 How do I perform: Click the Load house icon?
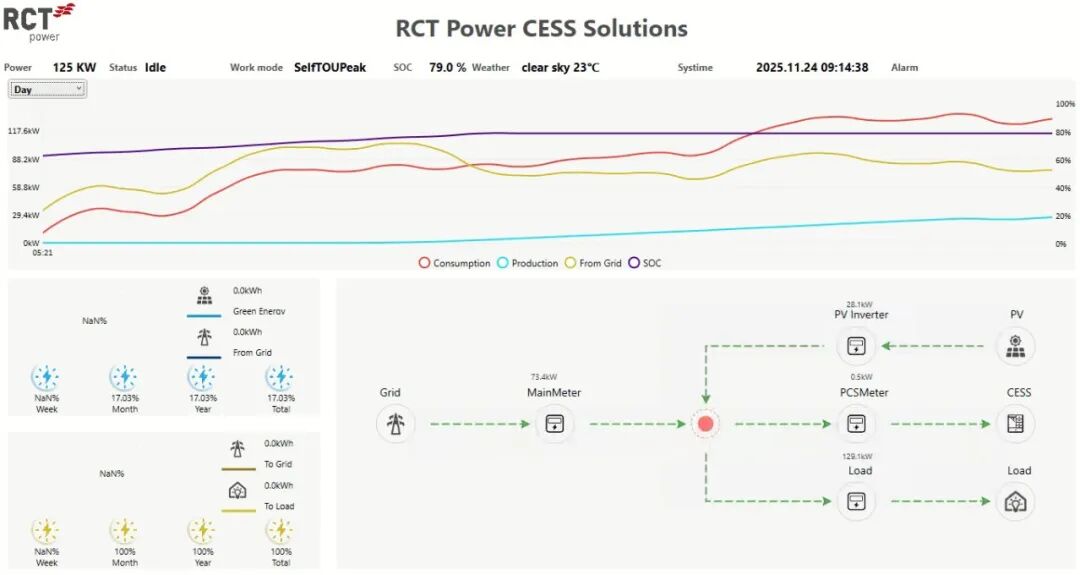click(x=1016, y=502)
